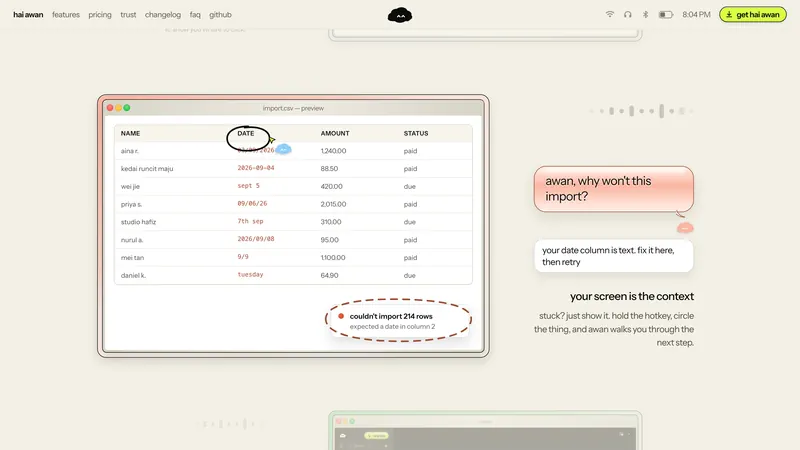Open the trust nav item
Image resolution: width=800 pixels, height=450 pixels.
coord(128,15)
